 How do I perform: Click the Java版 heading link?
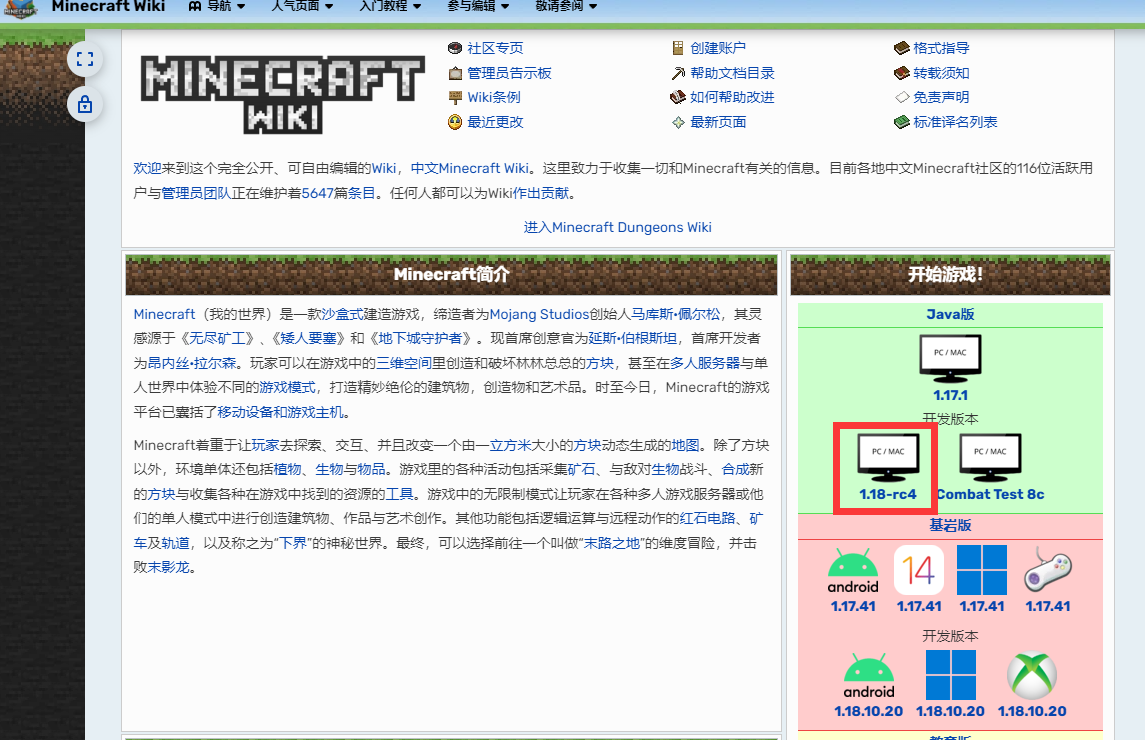950,314
